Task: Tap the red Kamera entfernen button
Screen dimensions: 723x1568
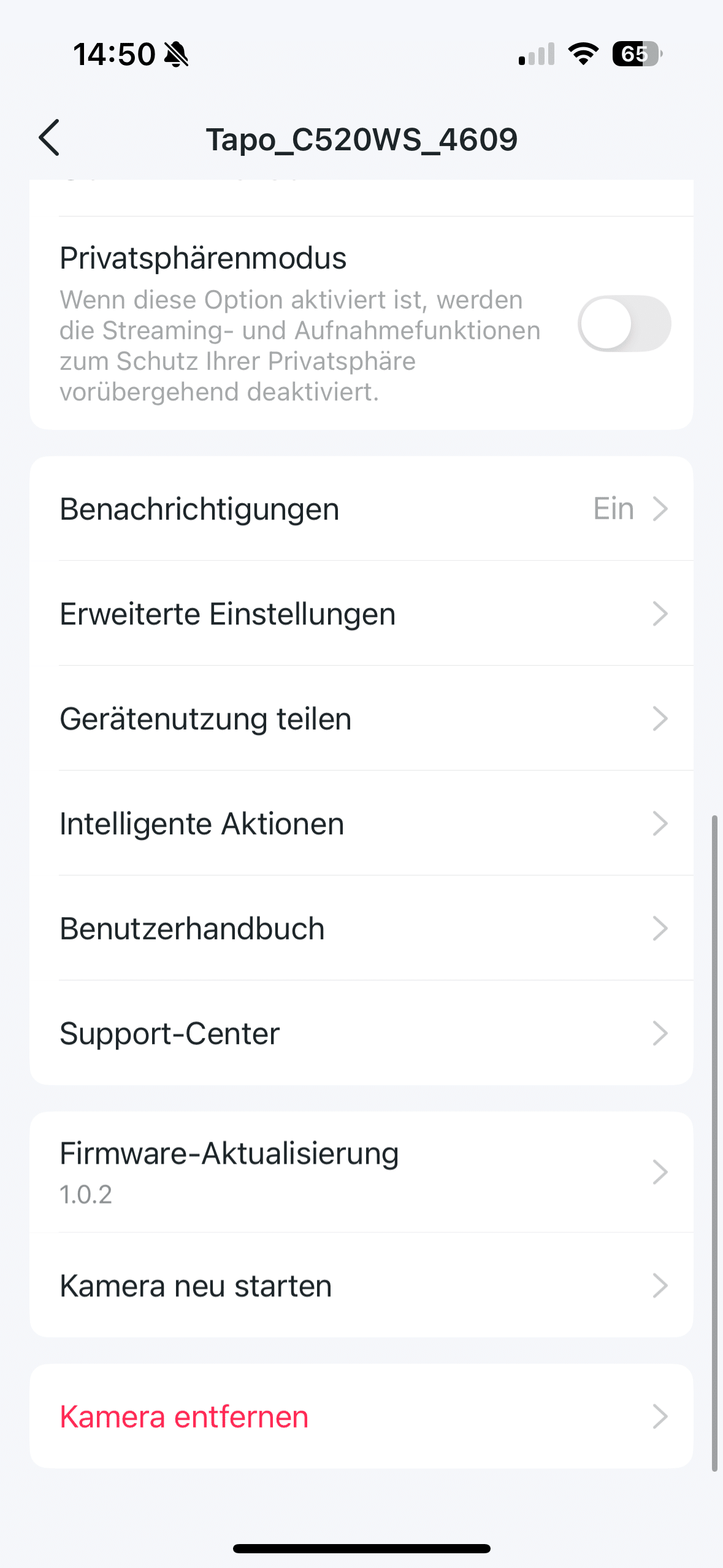Action: coord(184,1416)
